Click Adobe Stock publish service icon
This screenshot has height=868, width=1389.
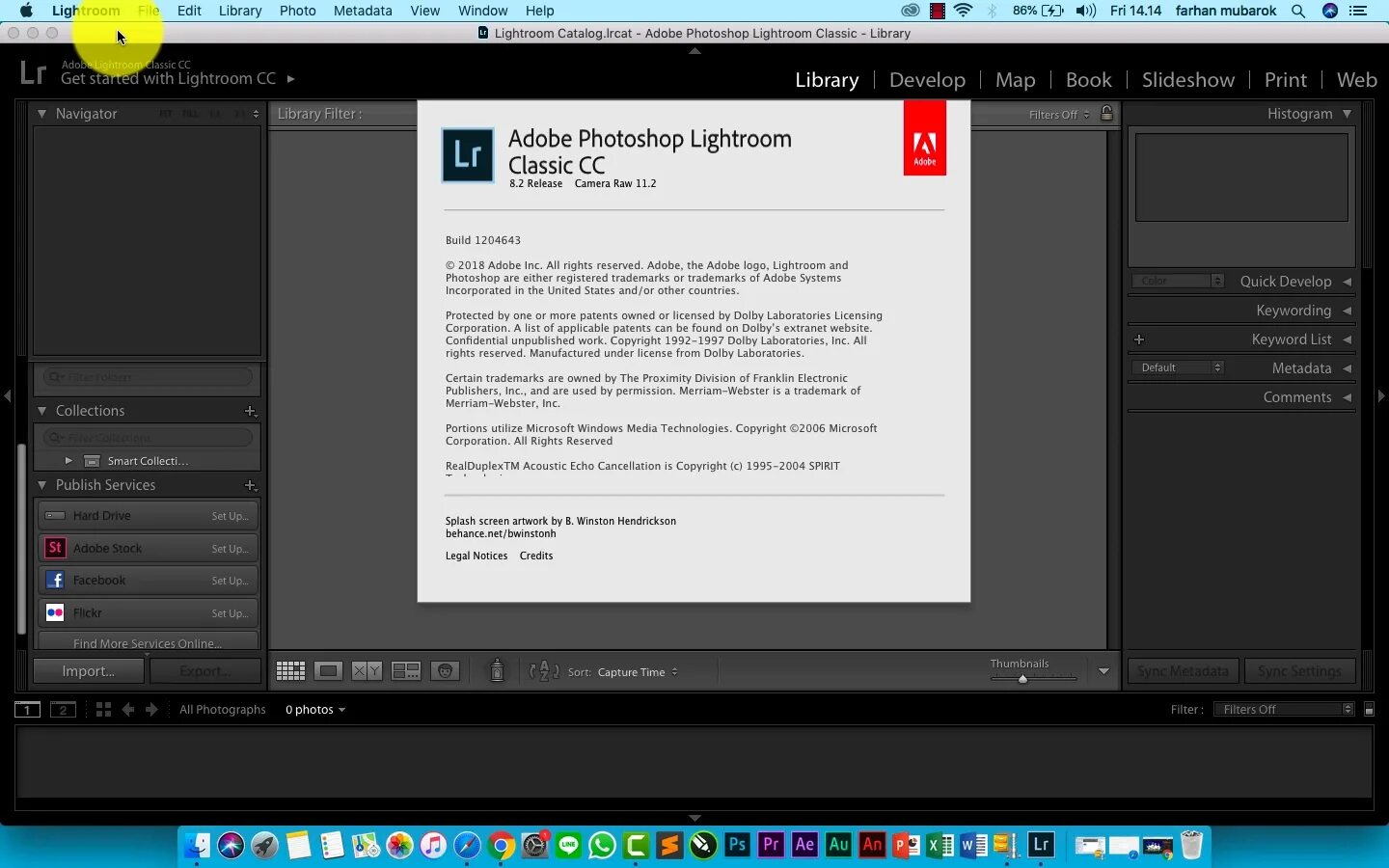(55, 548)
